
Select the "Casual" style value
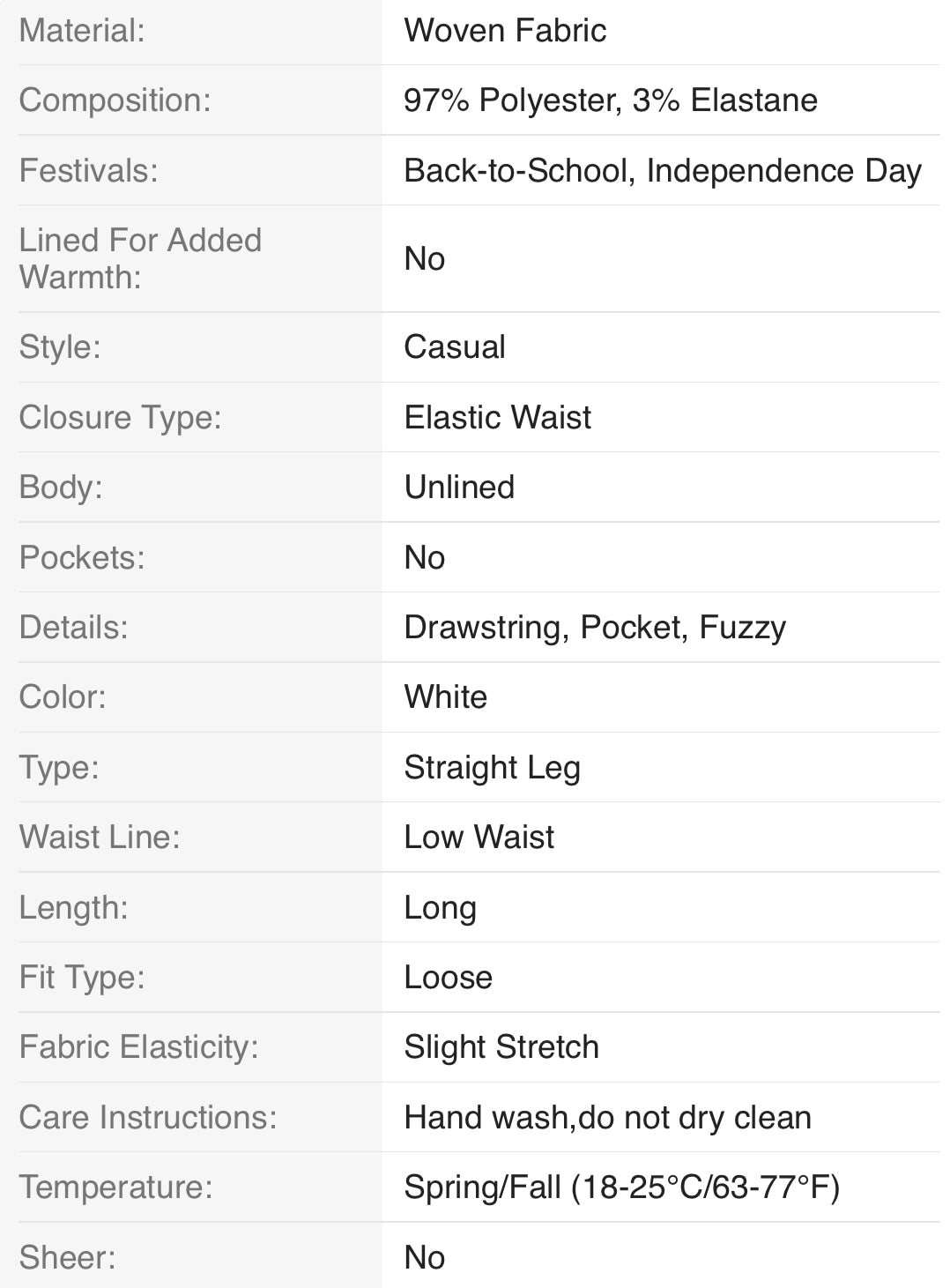455,347
